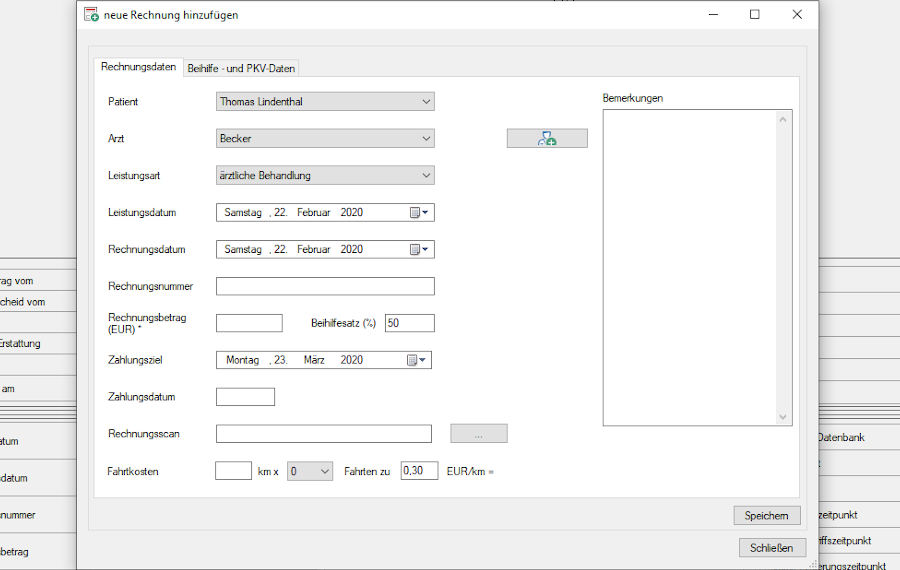Screen dimensions: 900x570
Task: Switch to Beihilfe- und PKV-Daten tab
Action: pos(242,68)
